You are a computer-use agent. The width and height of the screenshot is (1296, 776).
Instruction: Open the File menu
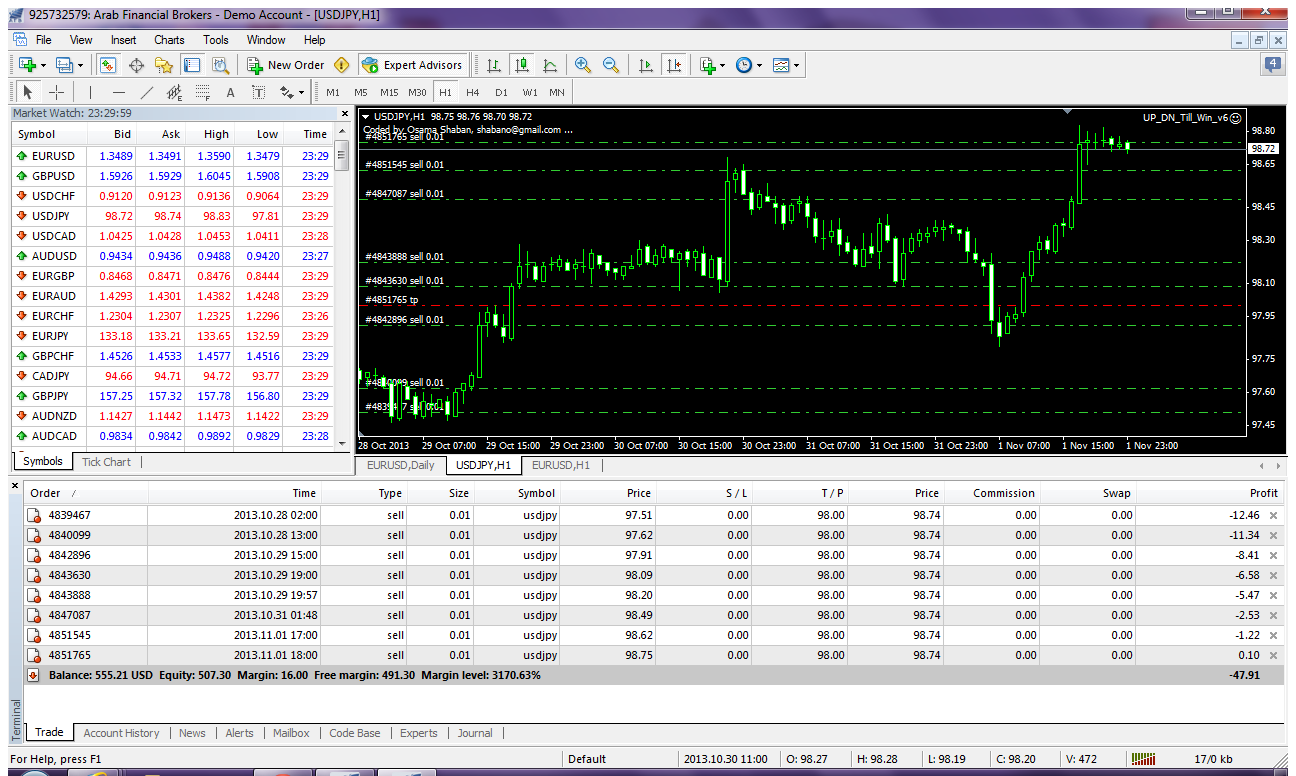[x=43, y=40]
